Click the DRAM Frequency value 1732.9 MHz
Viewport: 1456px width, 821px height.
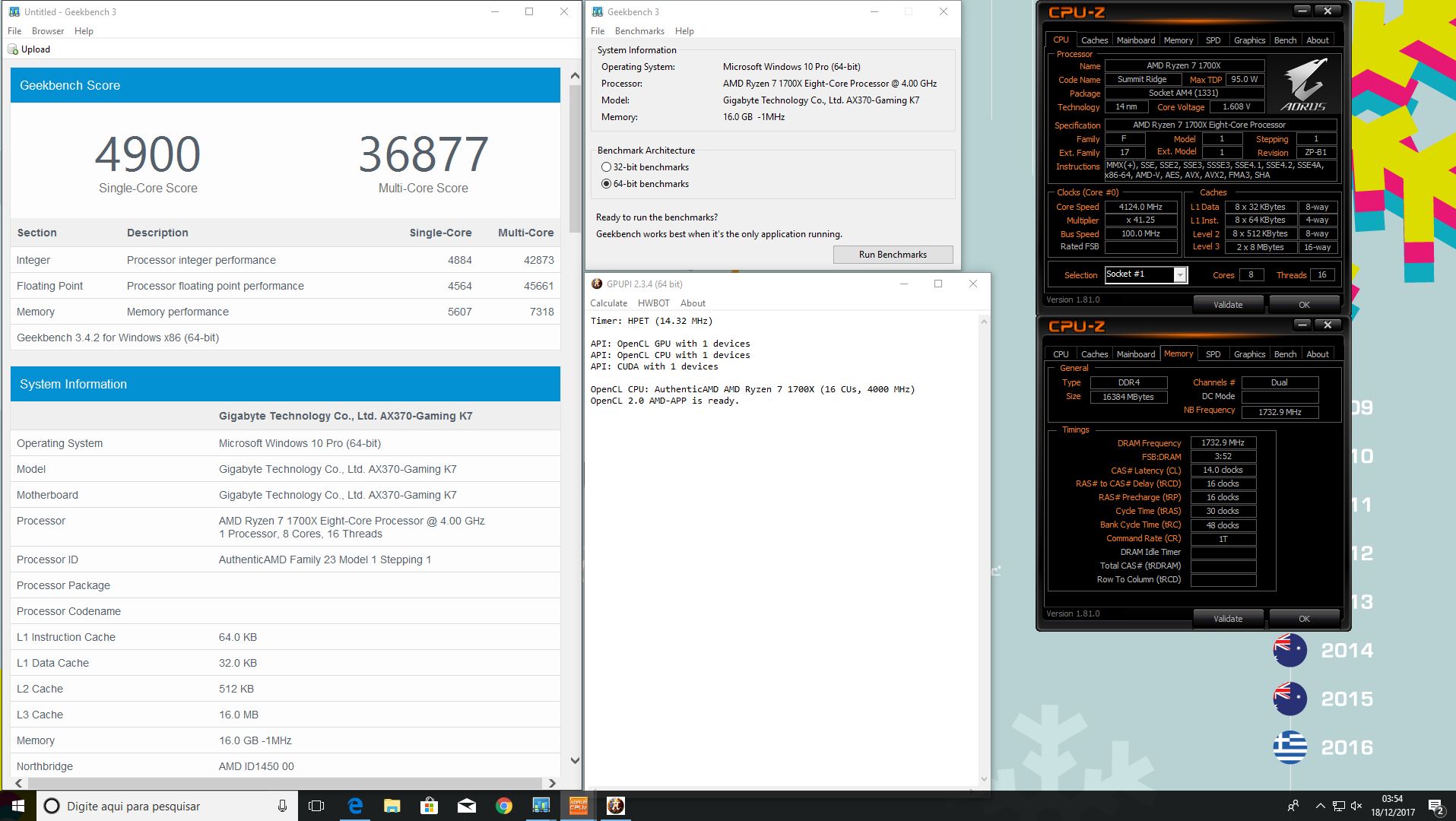(1223, 442)
